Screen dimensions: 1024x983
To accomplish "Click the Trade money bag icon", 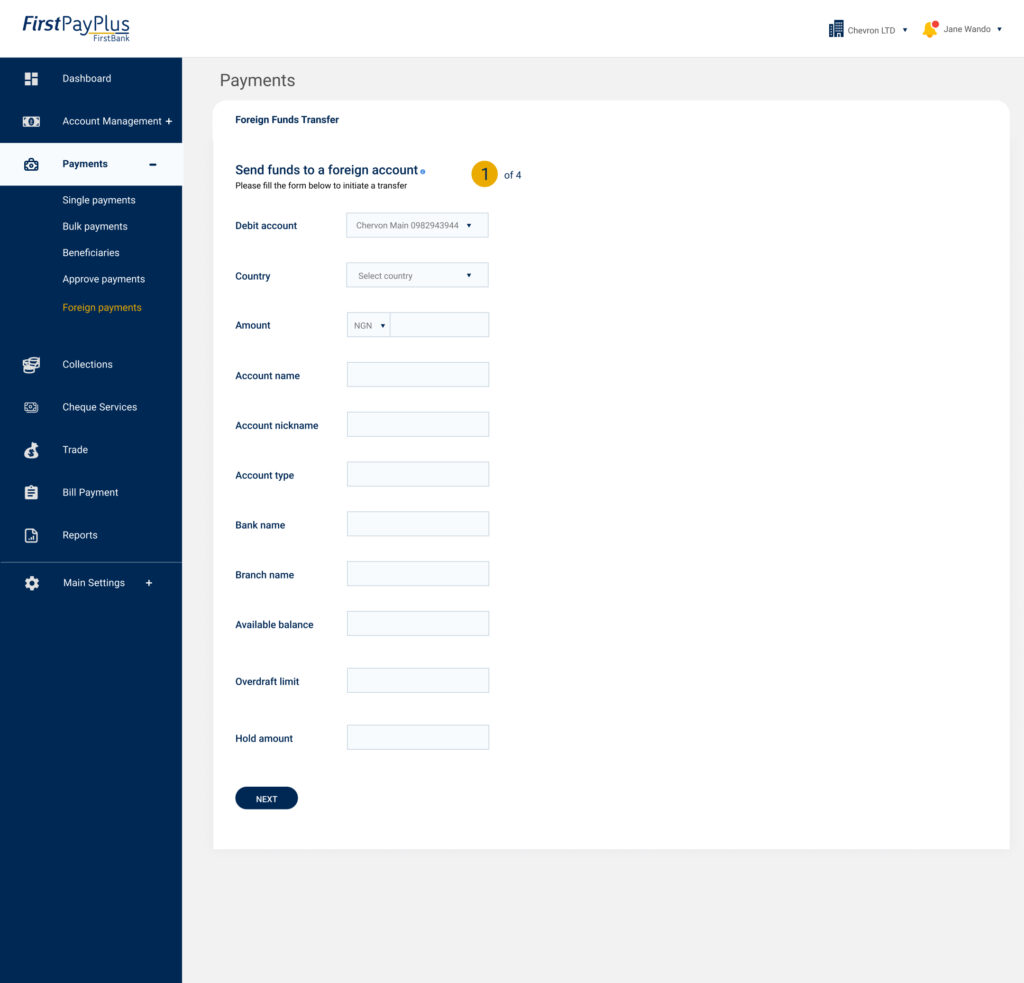I will 31,450.
